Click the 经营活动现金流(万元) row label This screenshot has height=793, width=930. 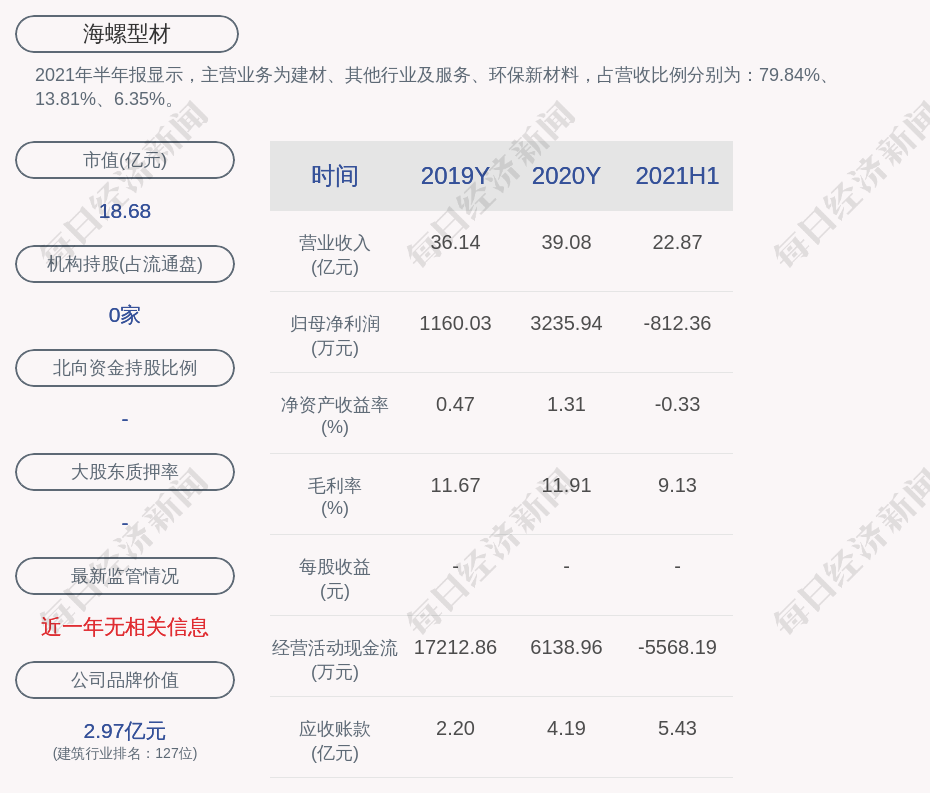point(335,659)
